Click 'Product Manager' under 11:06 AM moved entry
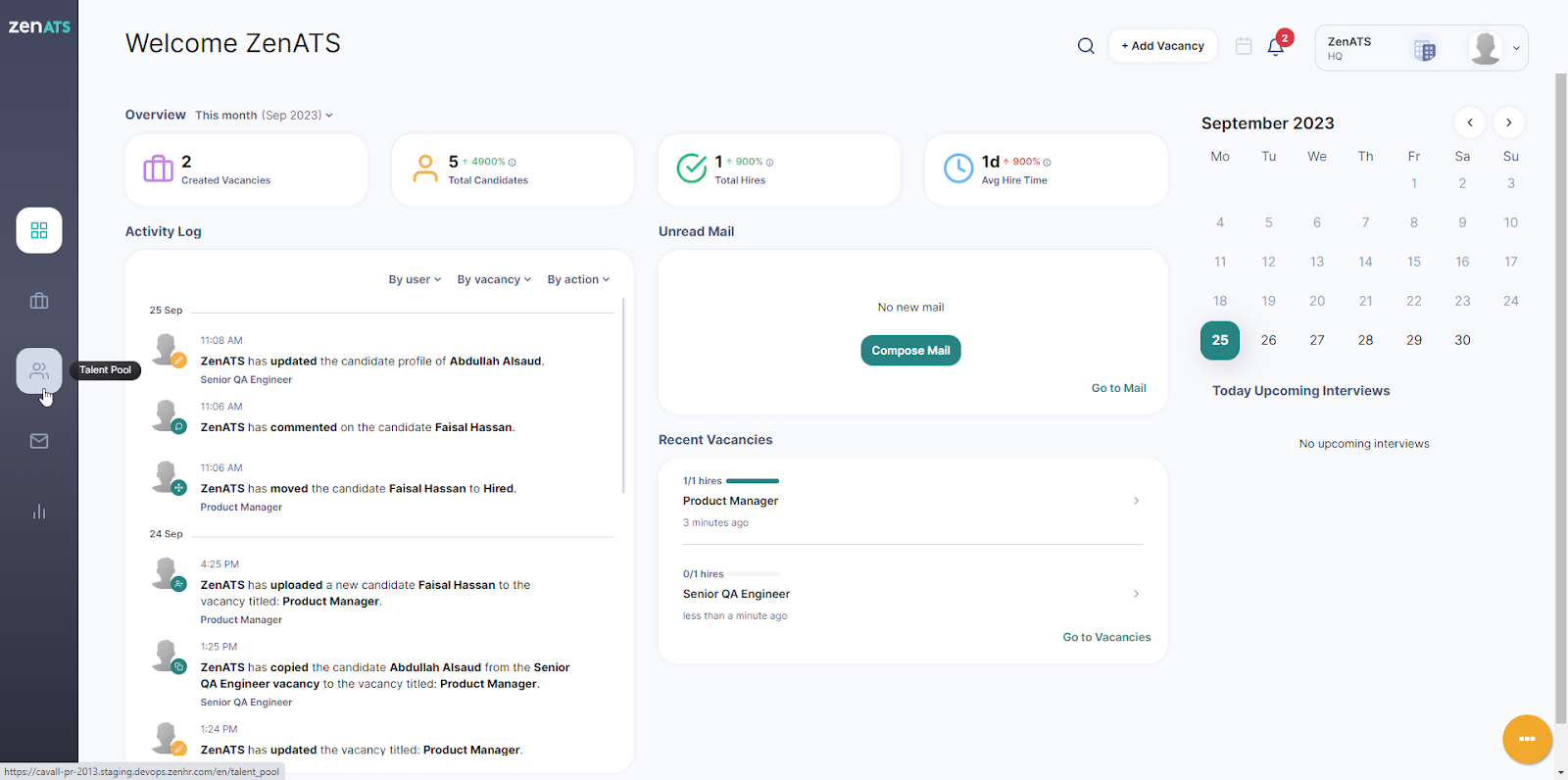Screen dimensions: 1568x780 pyautogui.click(x=241, y=508)
